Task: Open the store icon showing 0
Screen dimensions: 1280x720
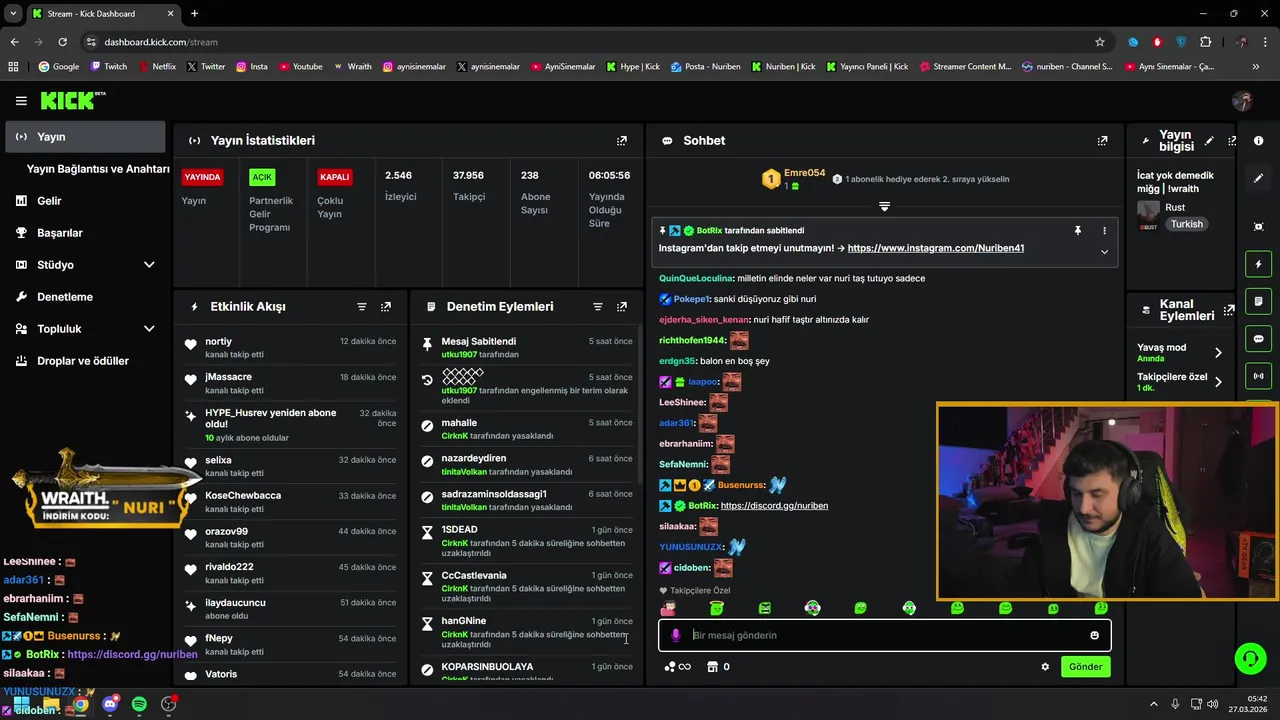Action: click(718, 667)
